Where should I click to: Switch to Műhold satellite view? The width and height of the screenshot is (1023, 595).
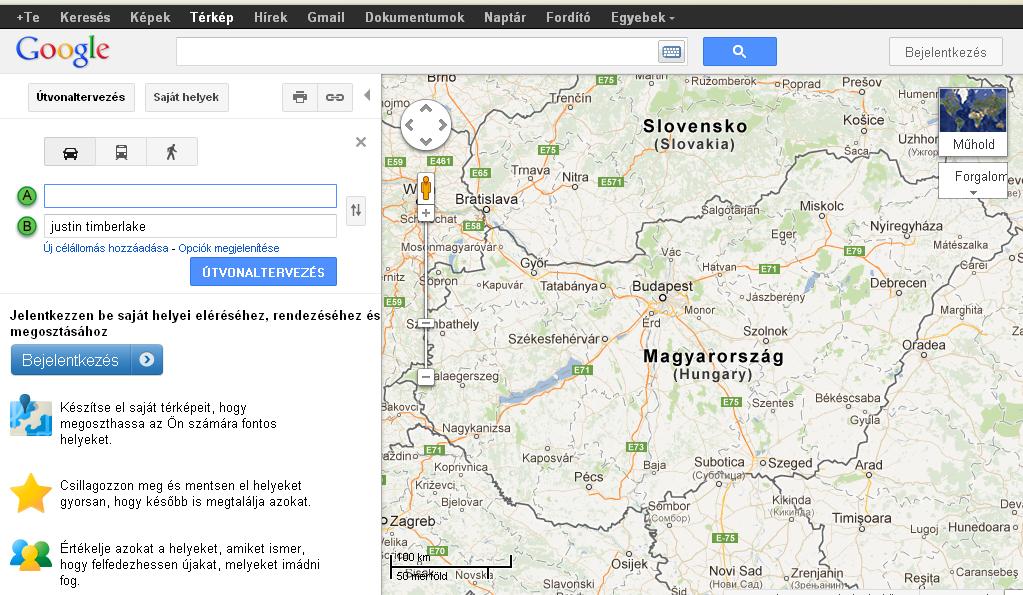(973, 121)
